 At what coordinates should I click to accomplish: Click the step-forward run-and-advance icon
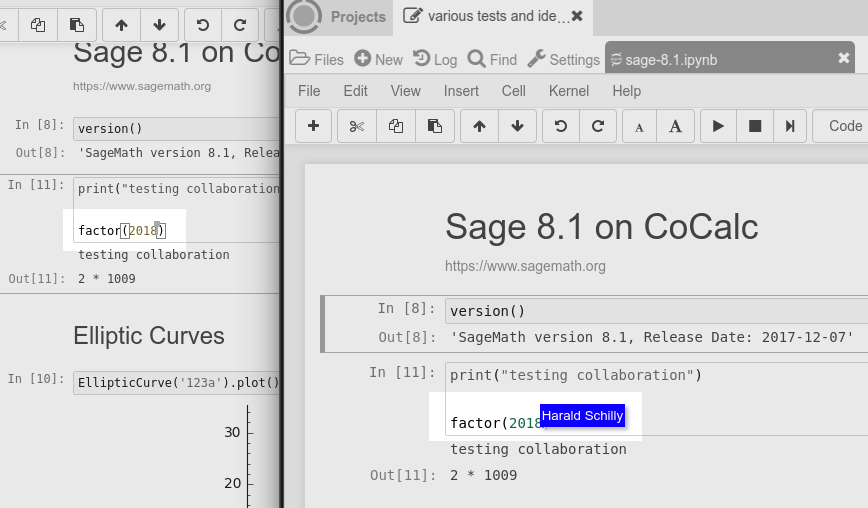tap(790, 126)
